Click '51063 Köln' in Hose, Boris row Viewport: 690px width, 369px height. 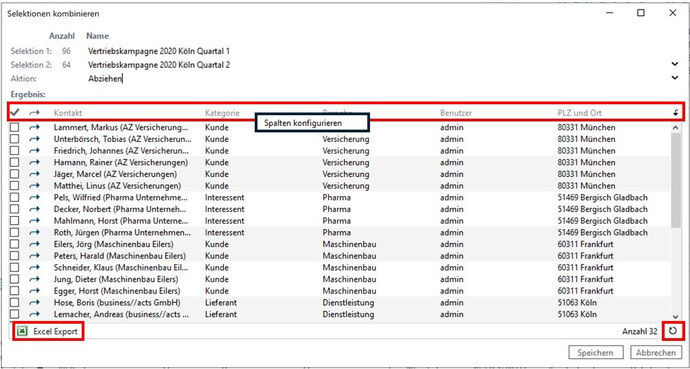(577, 303)
